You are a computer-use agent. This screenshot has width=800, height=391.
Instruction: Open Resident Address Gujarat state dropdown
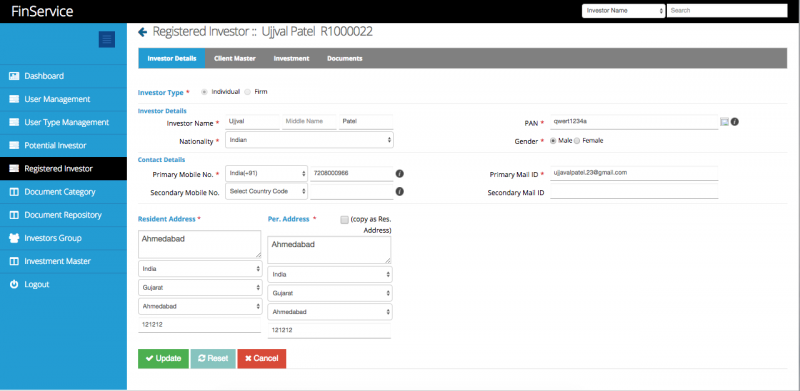coord(200,287)
